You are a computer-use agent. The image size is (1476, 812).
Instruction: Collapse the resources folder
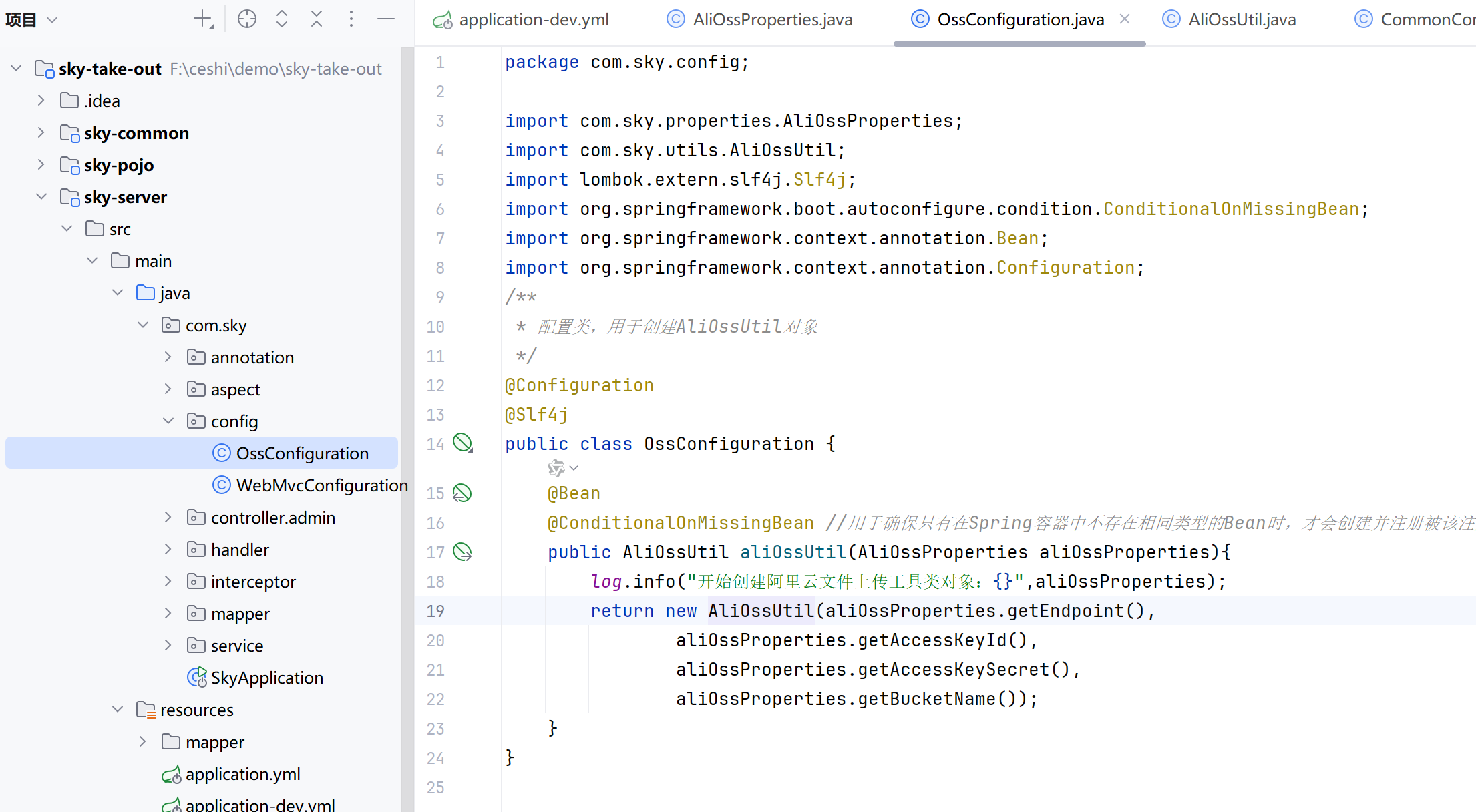tap(118, 710)
